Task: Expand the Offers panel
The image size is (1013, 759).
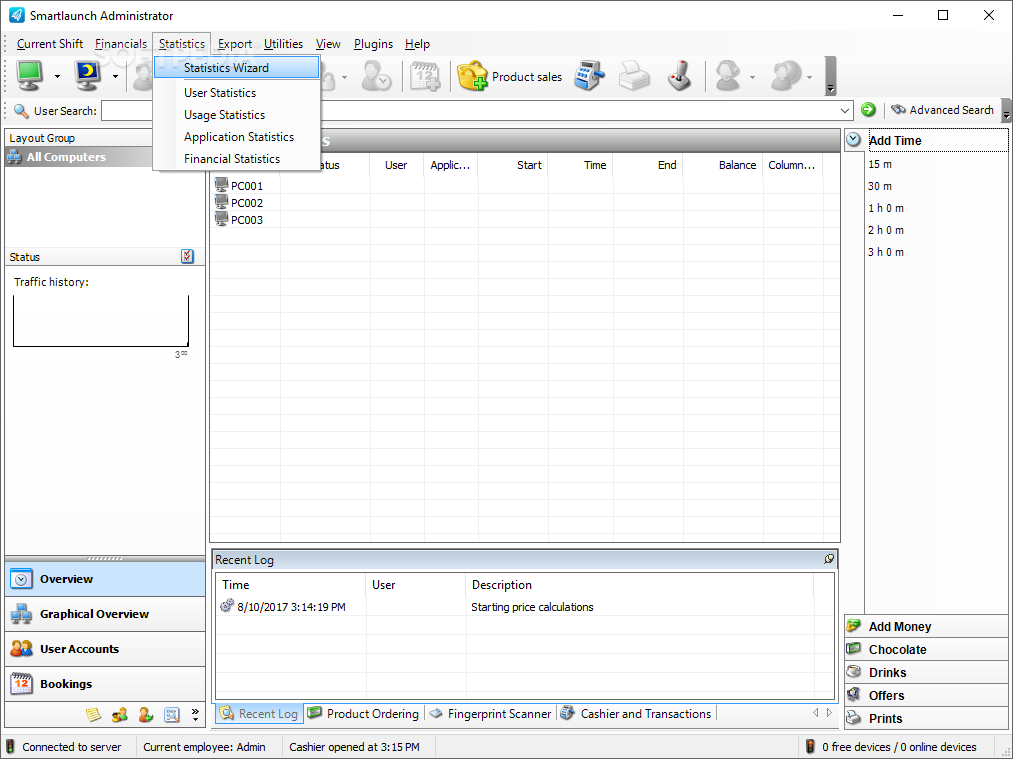Action: click(926, 696)
